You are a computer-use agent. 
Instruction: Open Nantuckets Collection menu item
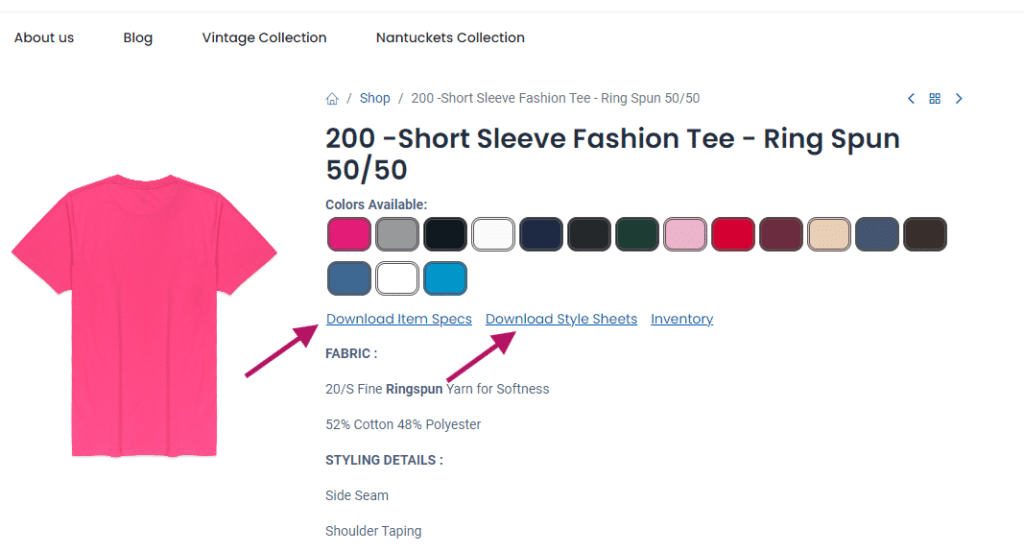[450, 38]
